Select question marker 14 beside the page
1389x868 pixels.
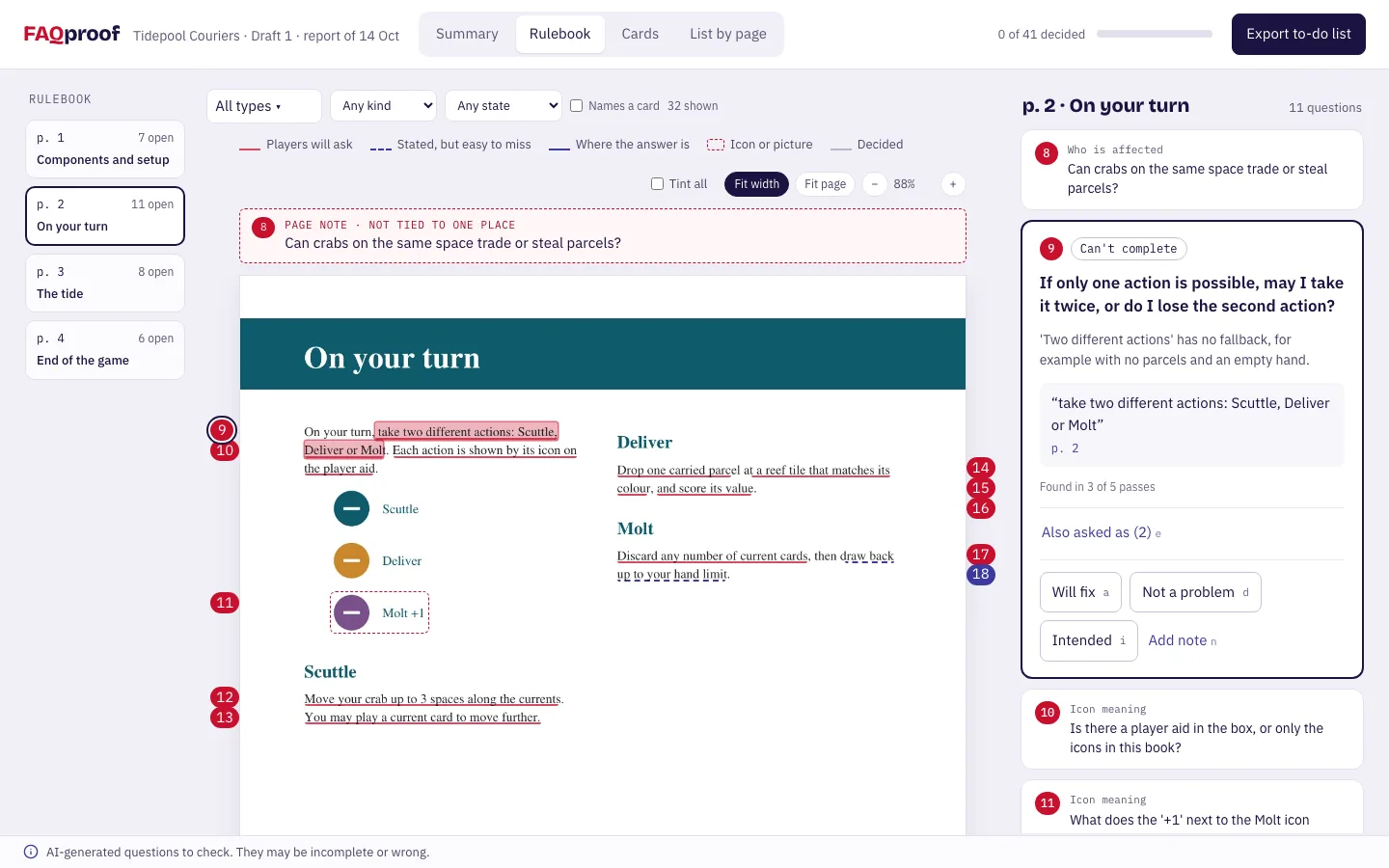coord(981,468)
